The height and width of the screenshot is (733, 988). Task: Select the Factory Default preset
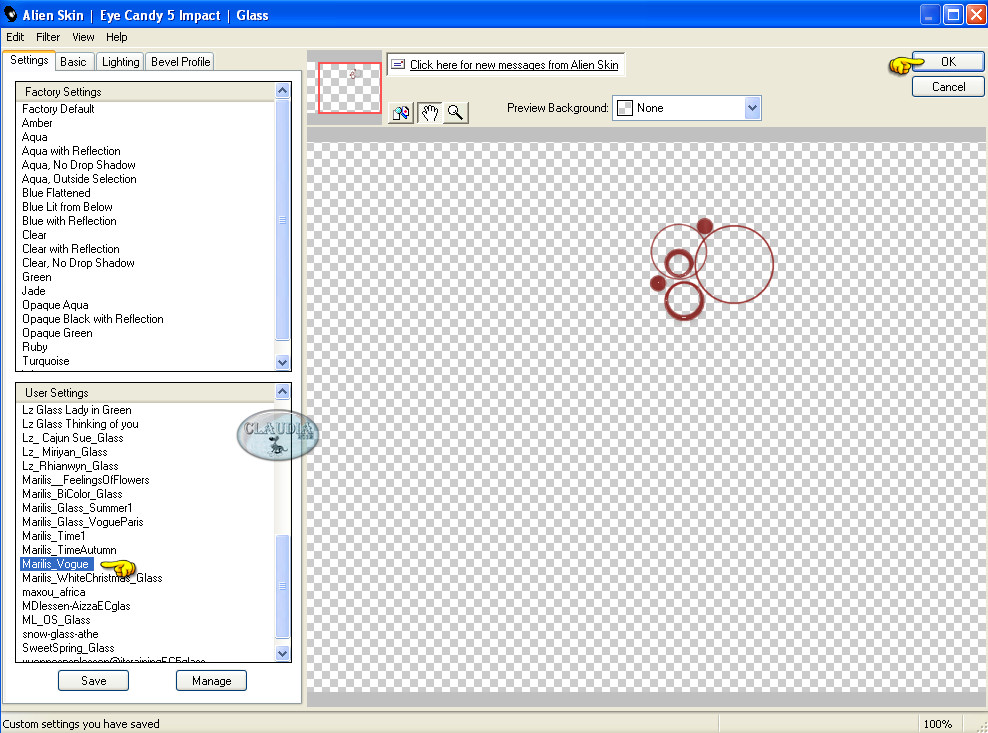pyautogui.click(x=58, y=109)
